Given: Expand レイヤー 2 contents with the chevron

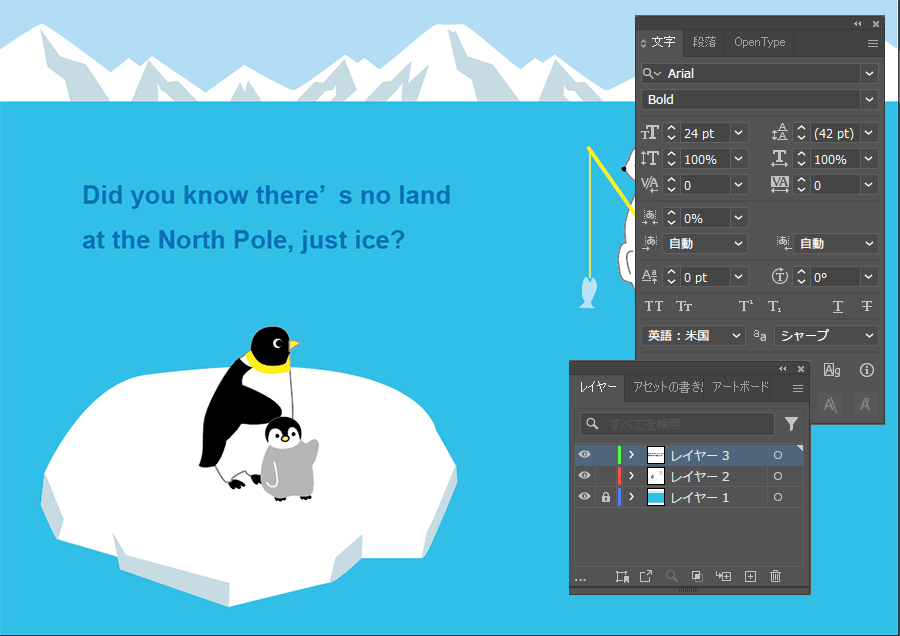Looking at the screenshot, I should pyautogui.click(x=632, y=476).
